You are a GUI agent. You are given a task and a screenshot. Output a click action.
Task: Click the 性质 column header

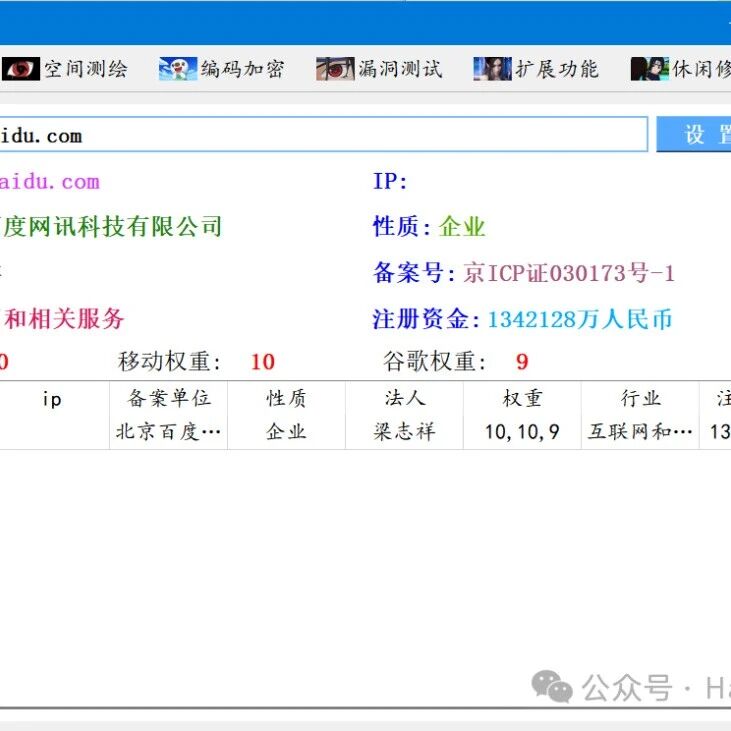(286, 399)
